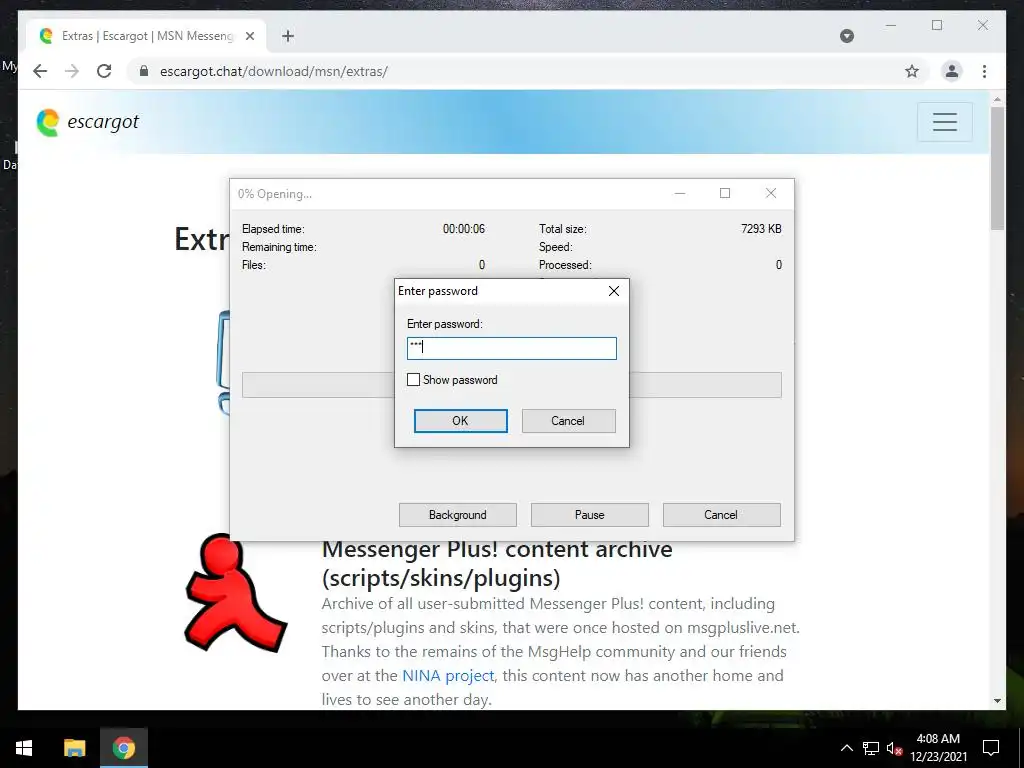Close the Enter password dialog
1024x768 pixels.
click(614, 291)
